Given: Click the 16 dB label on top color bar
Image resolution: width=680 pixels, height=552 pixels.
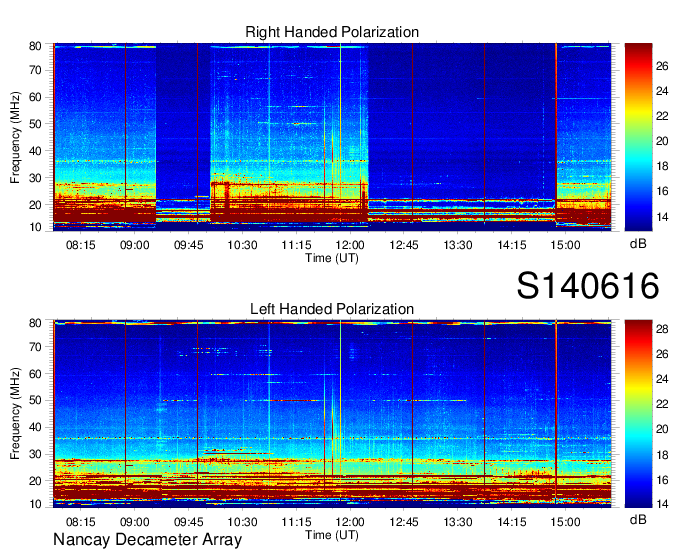Looking at the screenshot, I should point(662,192).
